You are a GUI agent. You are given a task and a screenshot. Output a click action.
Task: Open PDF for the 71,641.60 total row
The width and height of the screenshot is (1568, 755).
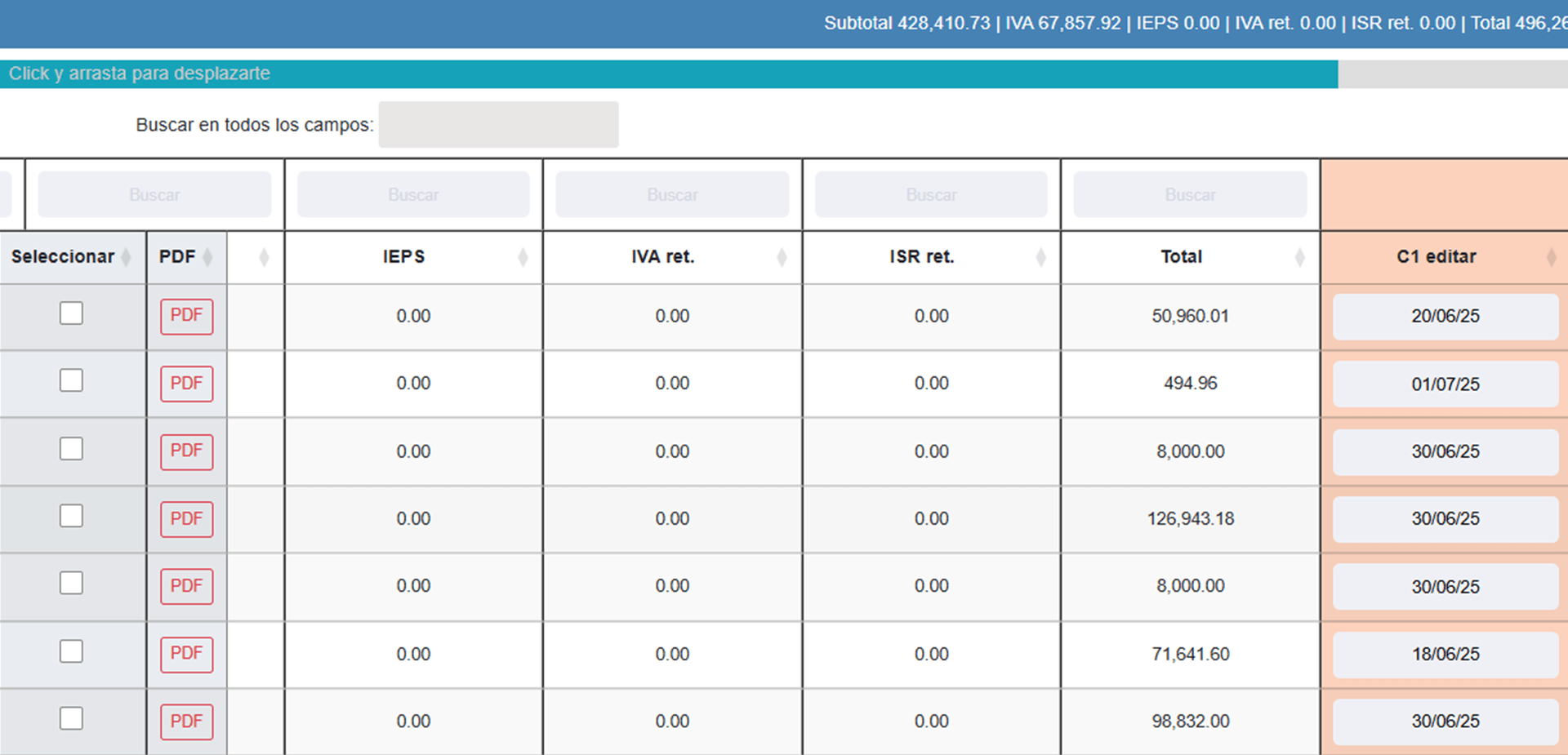point(186,654)
